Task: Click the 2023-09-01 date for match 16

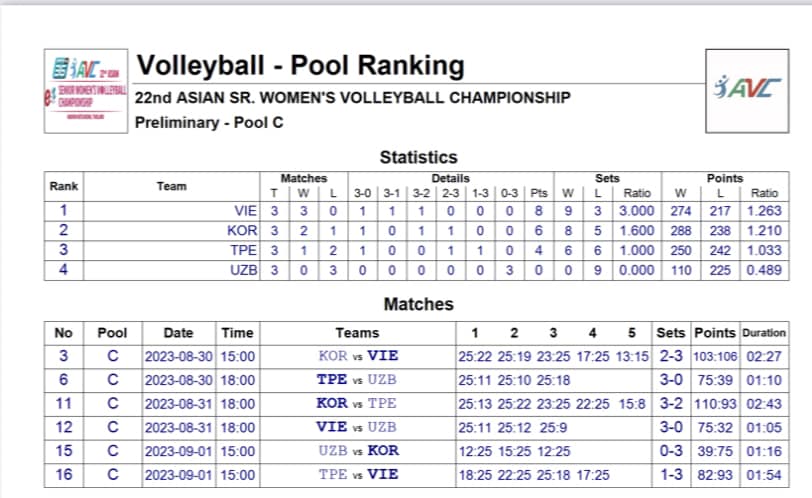Action: click(179, 475)
